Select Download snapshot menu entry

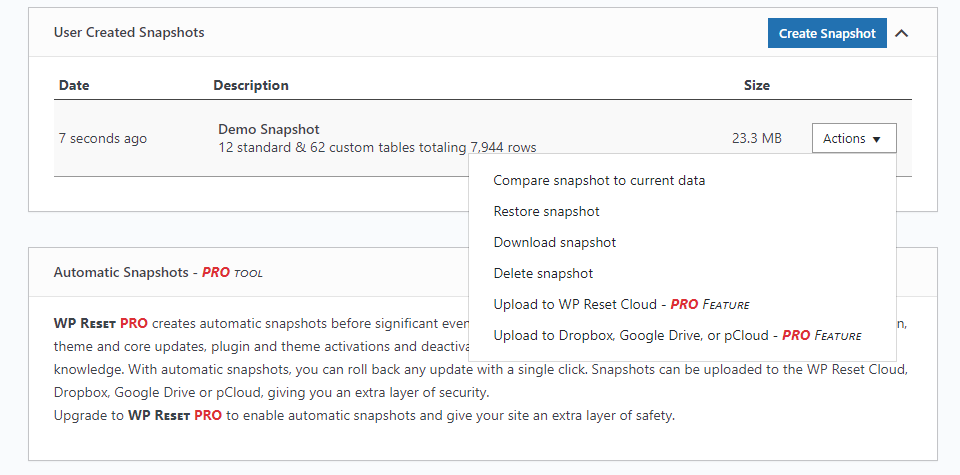click(554, 243)
